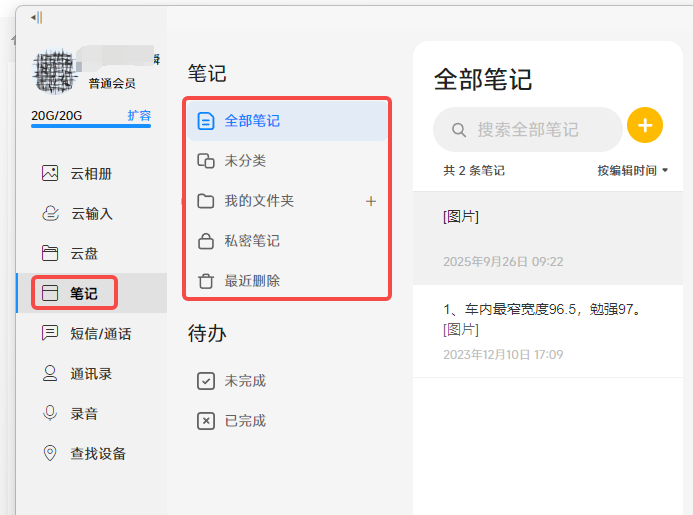Show 未完成 unfinished to-do items

[245, 381]
